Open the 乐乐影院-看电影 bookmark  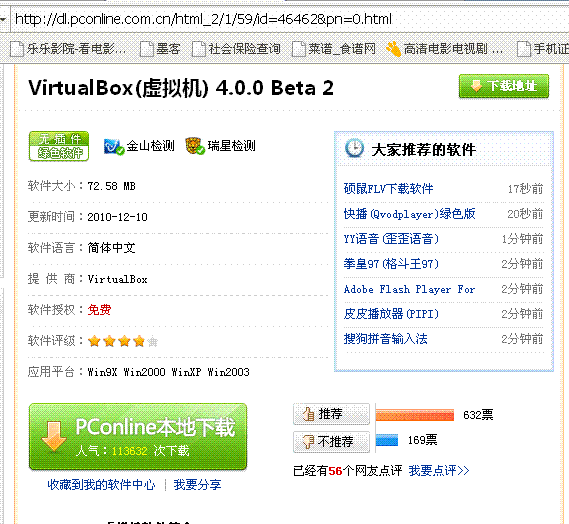coord(68,49)
